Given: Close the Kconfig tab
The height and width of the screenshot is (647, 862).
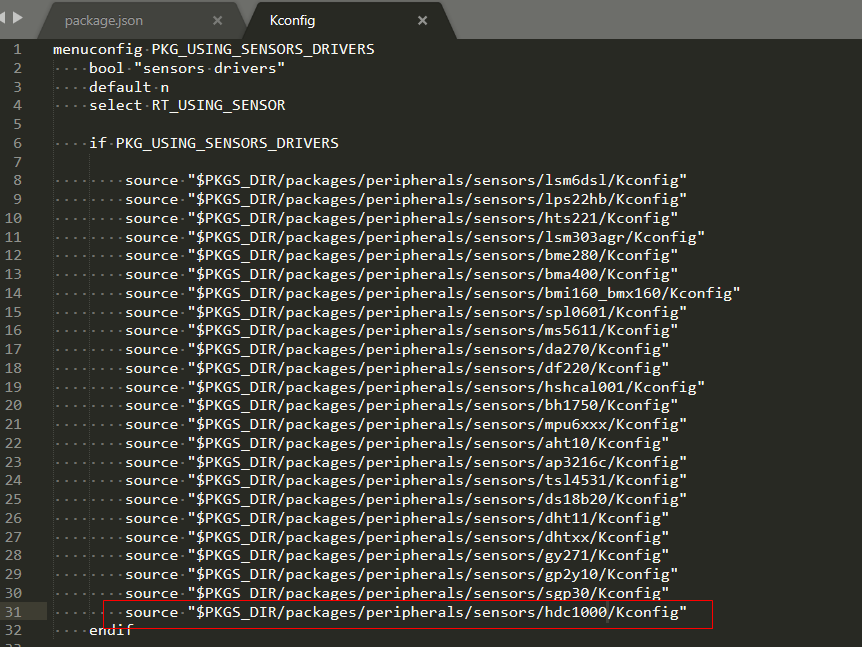Looking at the screenshot, I should 422,21.
